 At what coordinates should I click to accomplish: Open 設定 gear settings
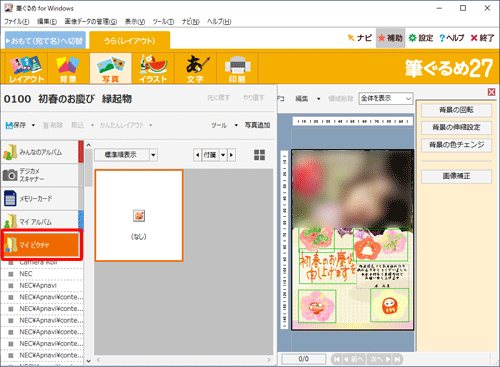pos(421,38)
